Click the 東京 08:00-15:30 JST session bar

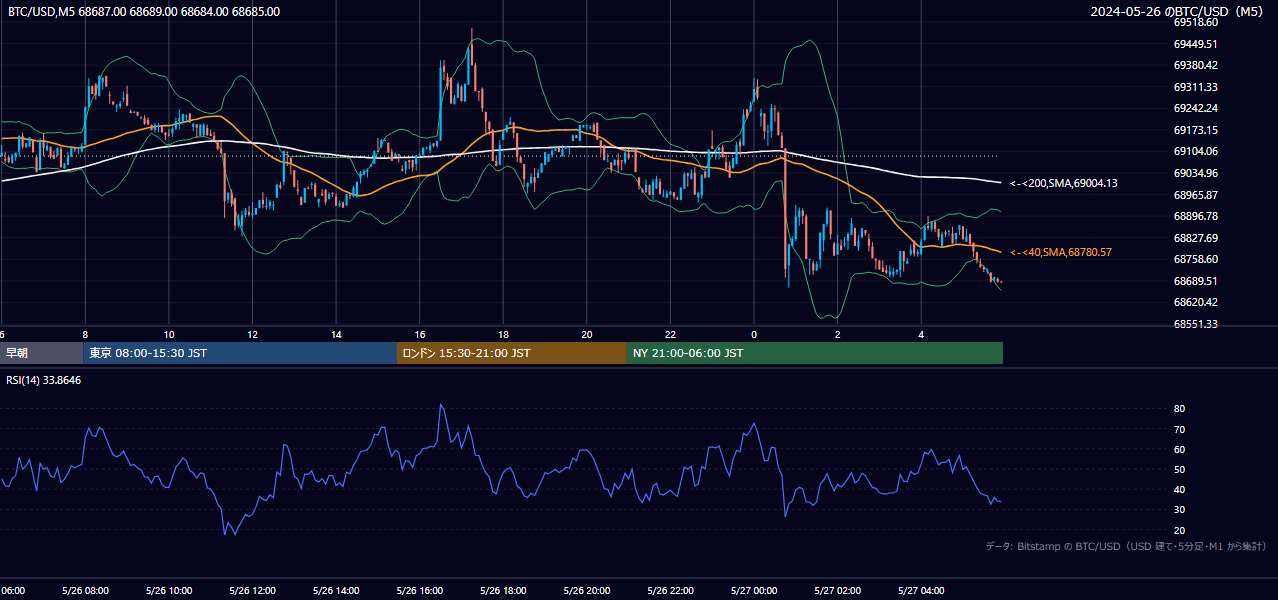(241, 353)
